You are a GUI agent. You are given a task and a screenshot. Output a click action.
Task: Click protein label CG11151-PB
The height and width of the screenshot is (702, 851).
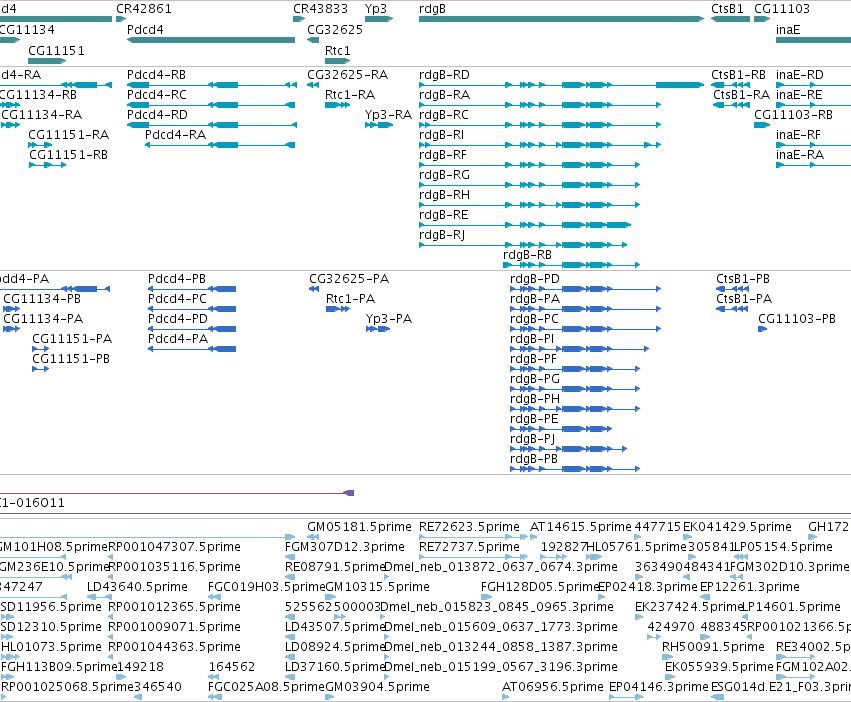71,359
